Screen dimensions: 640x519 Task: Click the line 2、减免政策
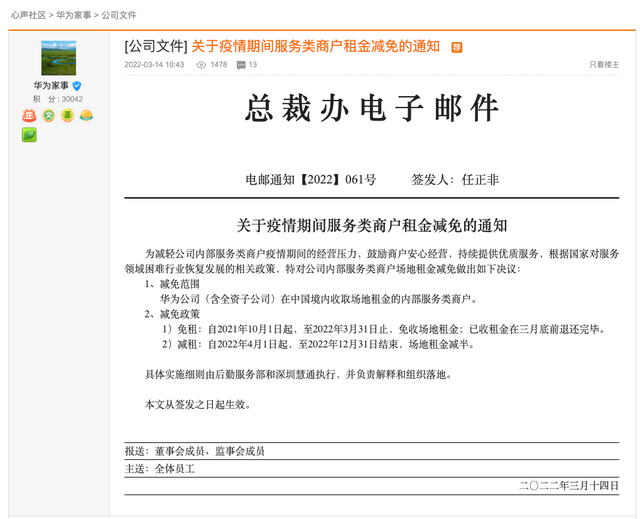coord(172,314)
